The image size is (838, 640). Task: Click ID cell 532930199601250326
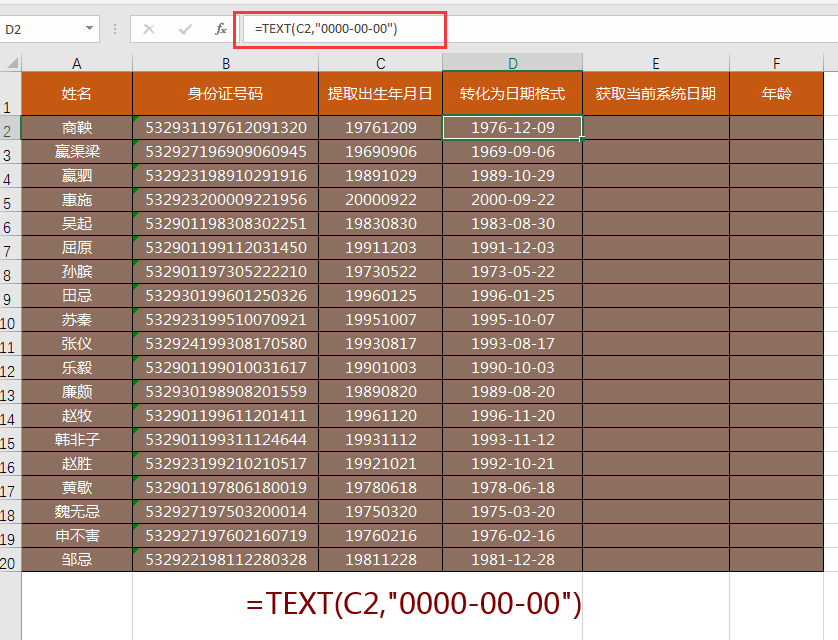226,296
